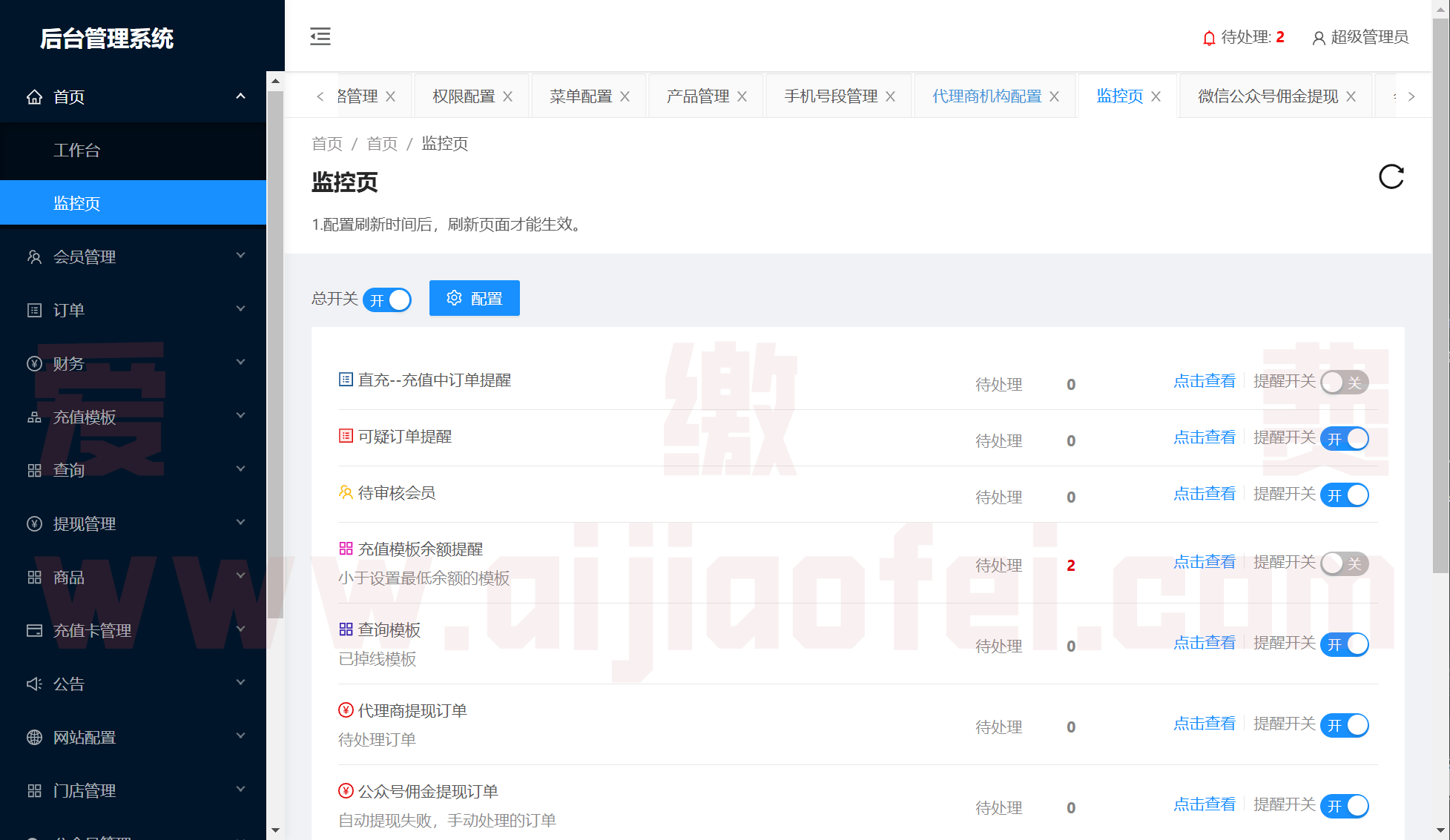Image resolution: width=1450 pixels, height=840 pixels.
Task: Enable reminder for 充值模板余额提醒
Action: [1344, 563]
